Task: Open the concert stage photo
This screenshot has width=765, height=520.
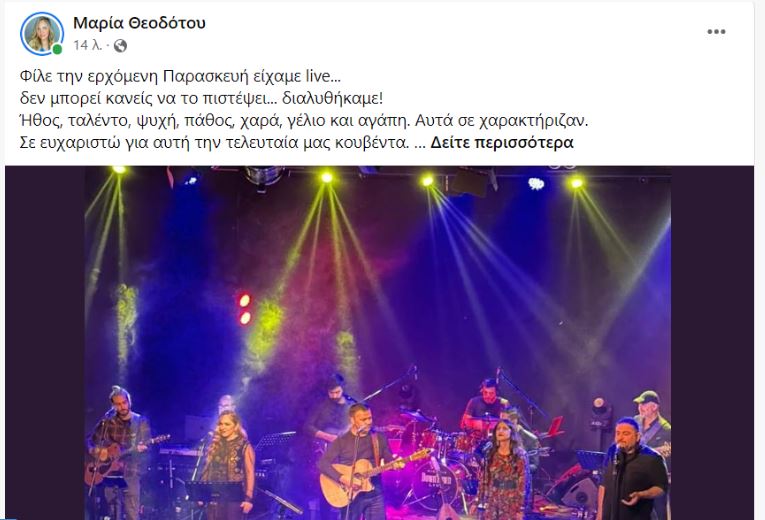Action: tap(378, 343)
